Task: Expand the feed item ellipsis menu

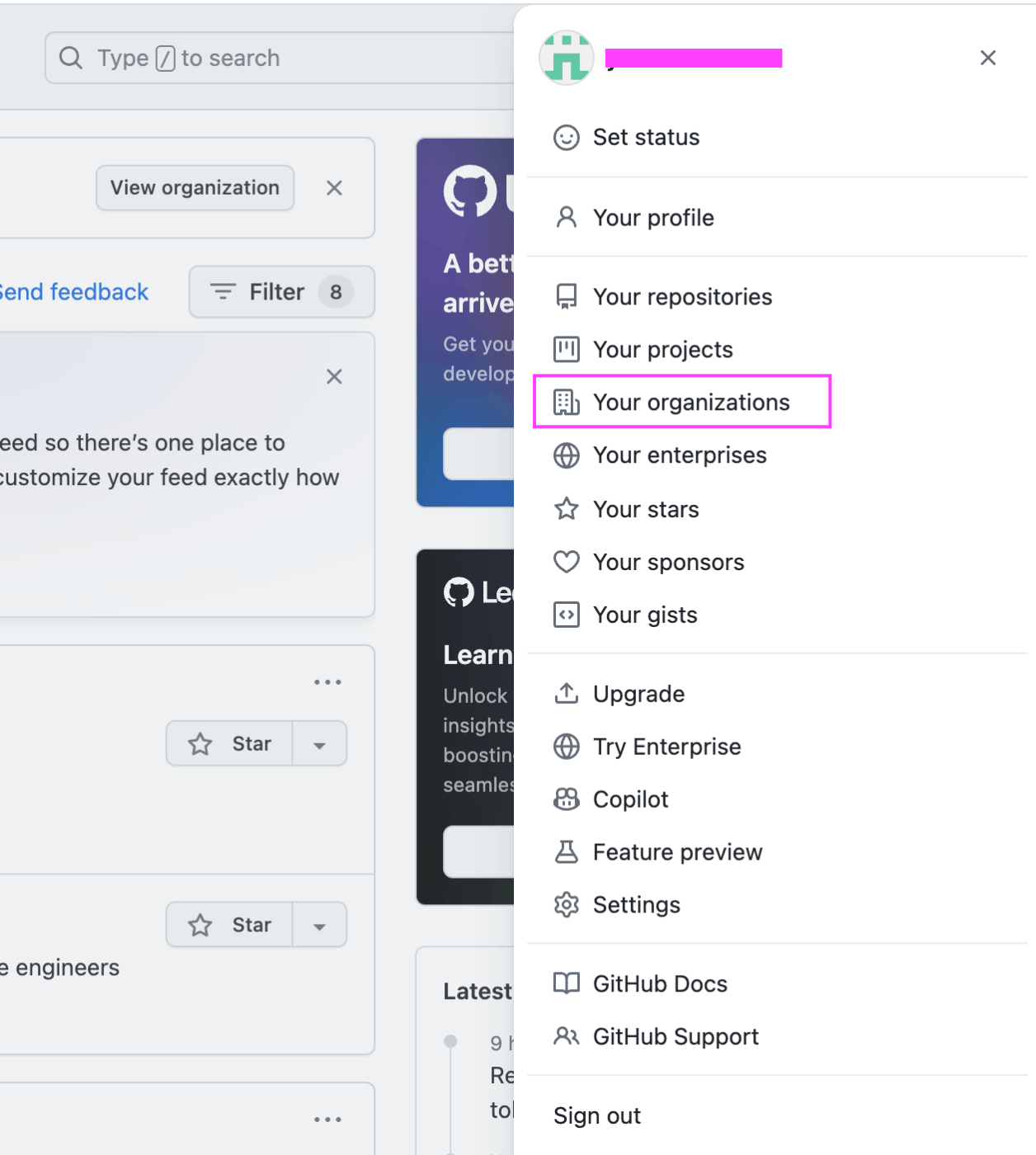Action: 328,681
